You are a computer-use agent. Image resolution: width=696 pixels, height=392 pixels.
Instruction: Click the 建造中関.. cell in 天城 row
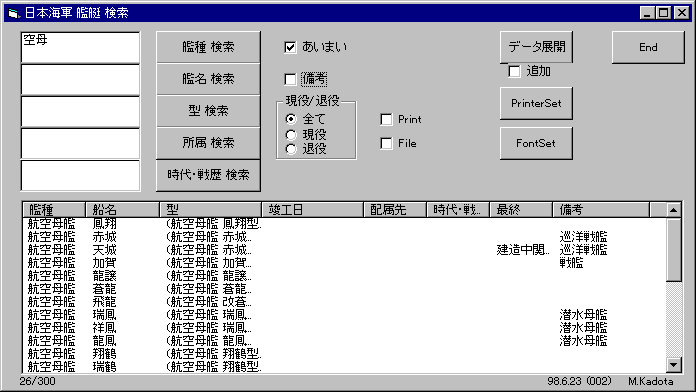[x=523, y=250]
